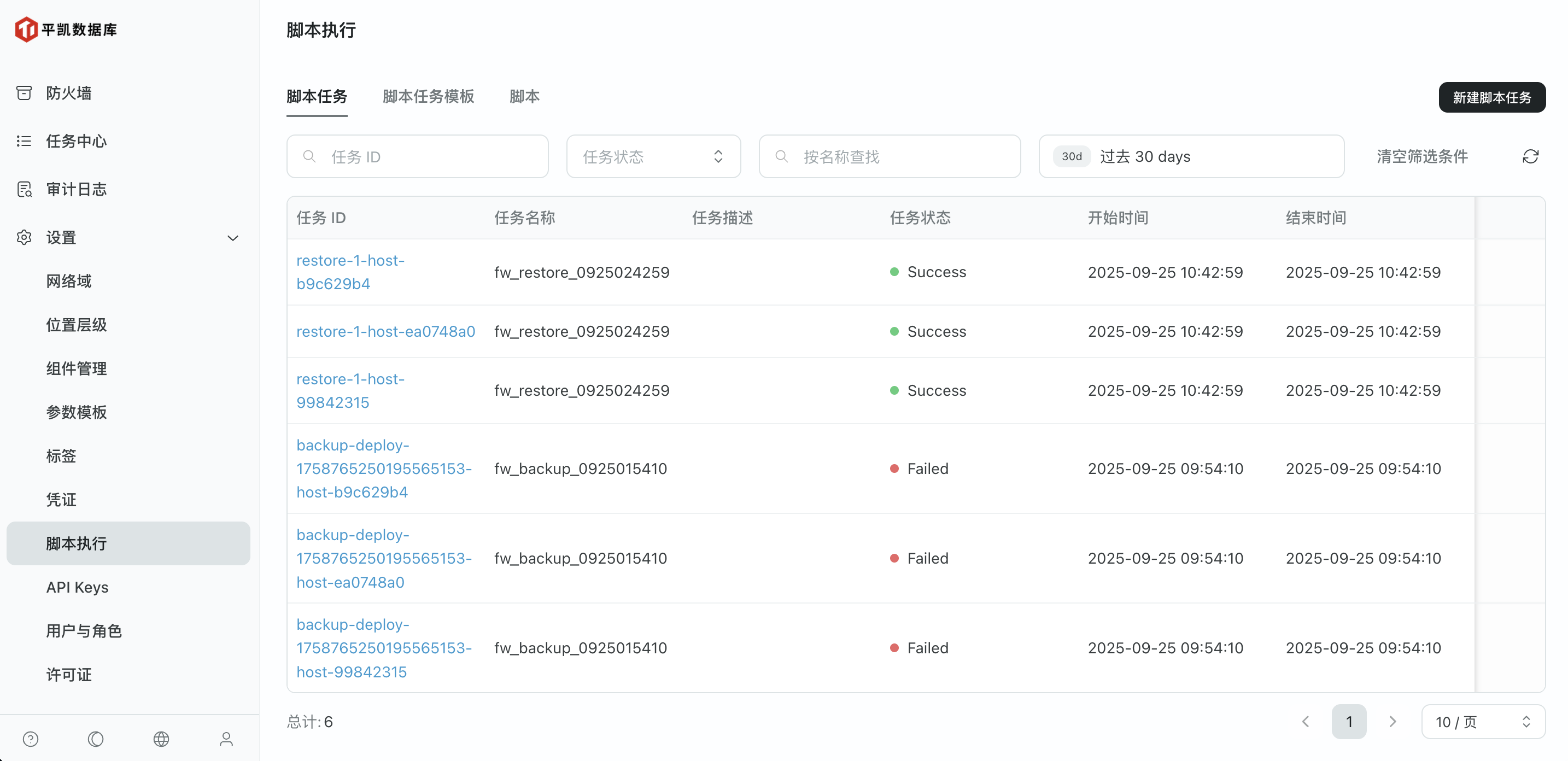Open the user profile icon
The width and height of the screenshot is (1568, 761).
(x=226, y=739)
